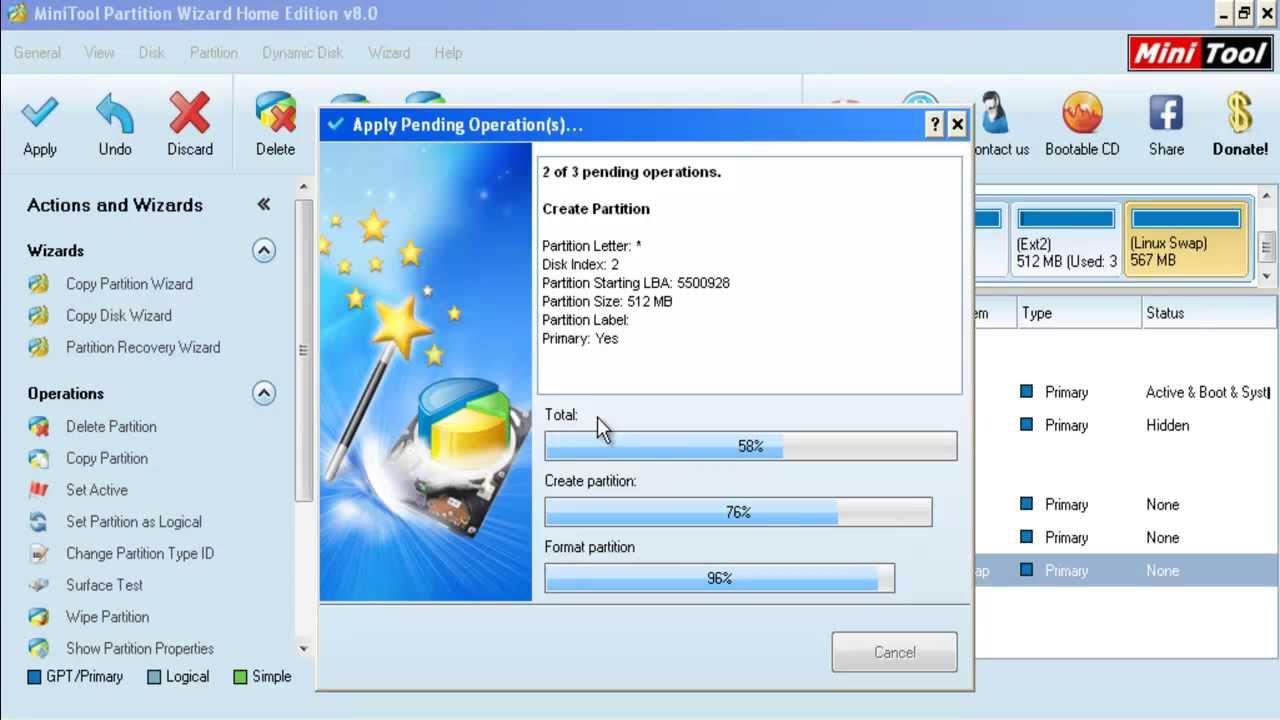This screenshot has width=1280, height=720.
Task: Click the Wipe Partition icon
Action: pos(38,617)
